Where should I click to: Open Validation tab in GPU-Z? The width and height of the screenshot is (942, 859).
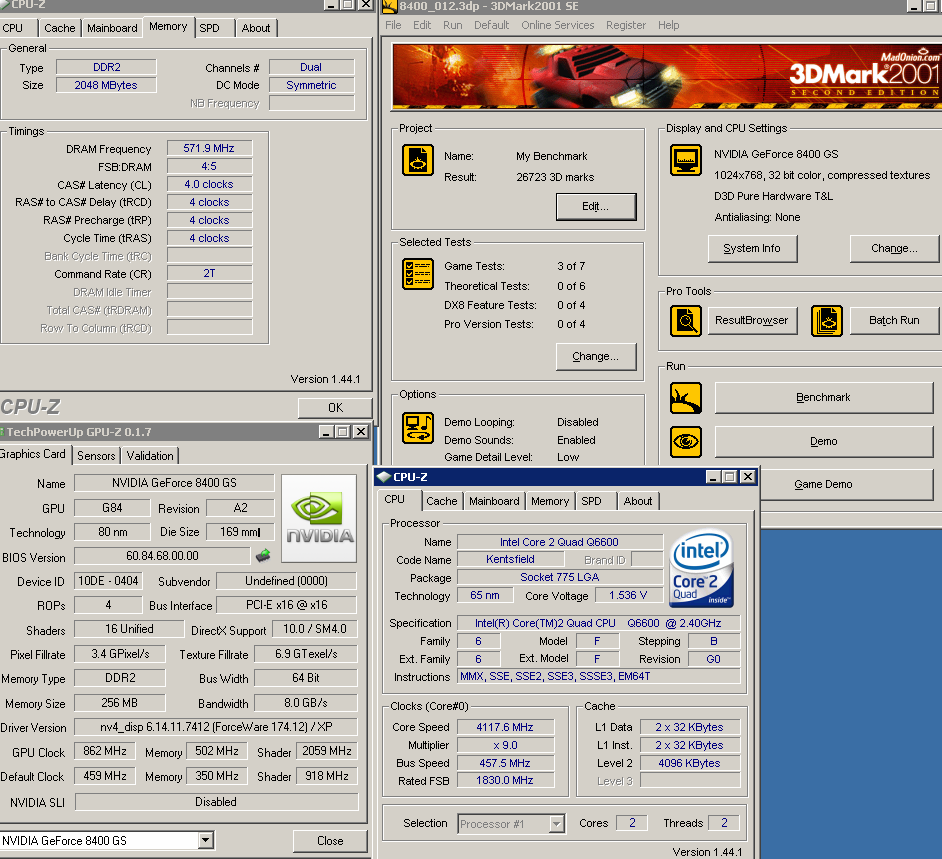click(150, 455)
